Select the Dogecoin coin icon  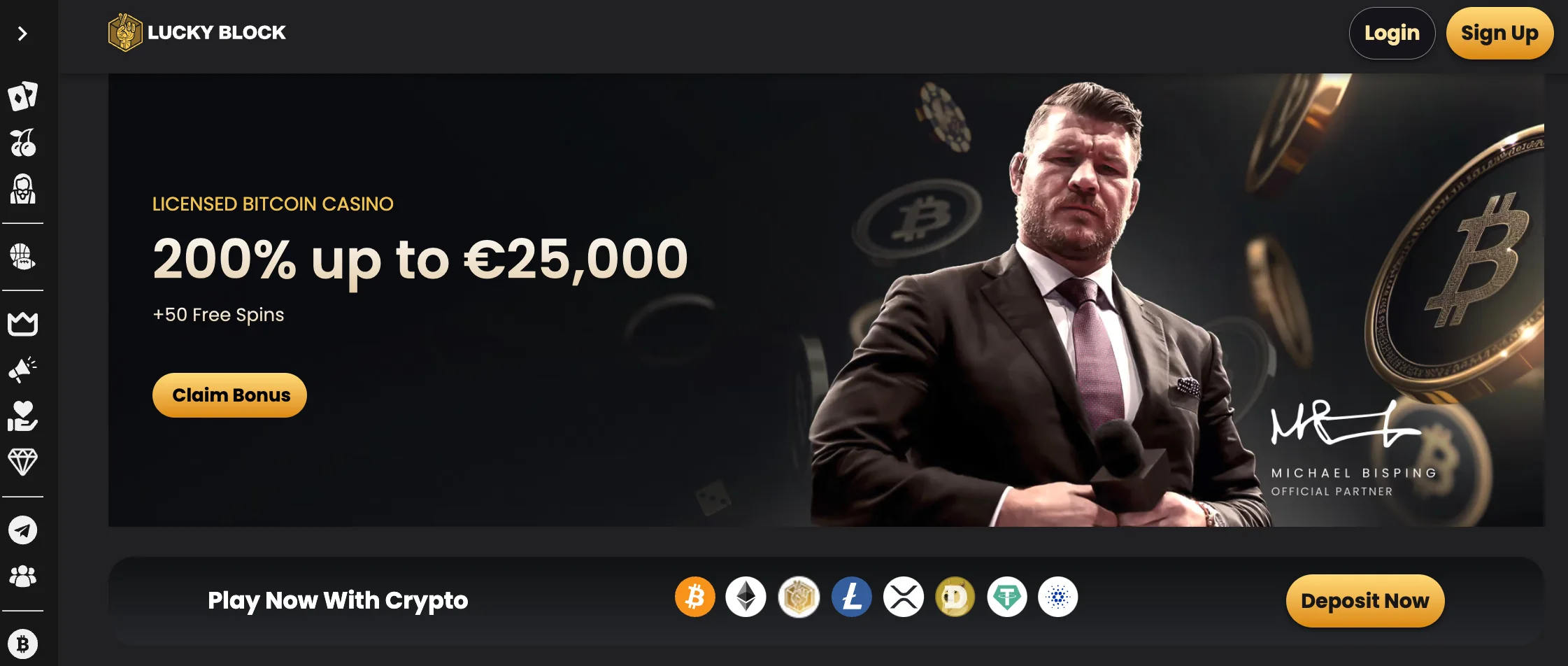tap(955, 597)
